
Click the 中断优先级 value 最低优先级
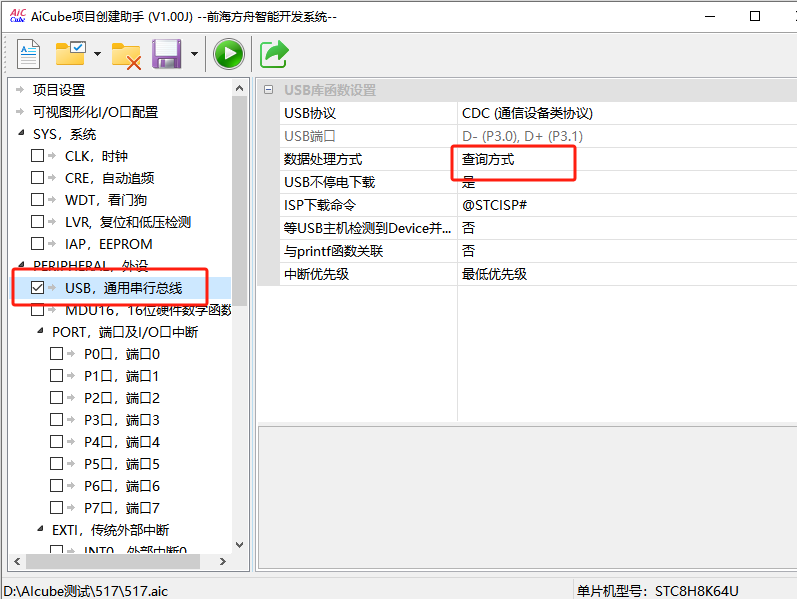pyautogui.click(x=494, y=274)
